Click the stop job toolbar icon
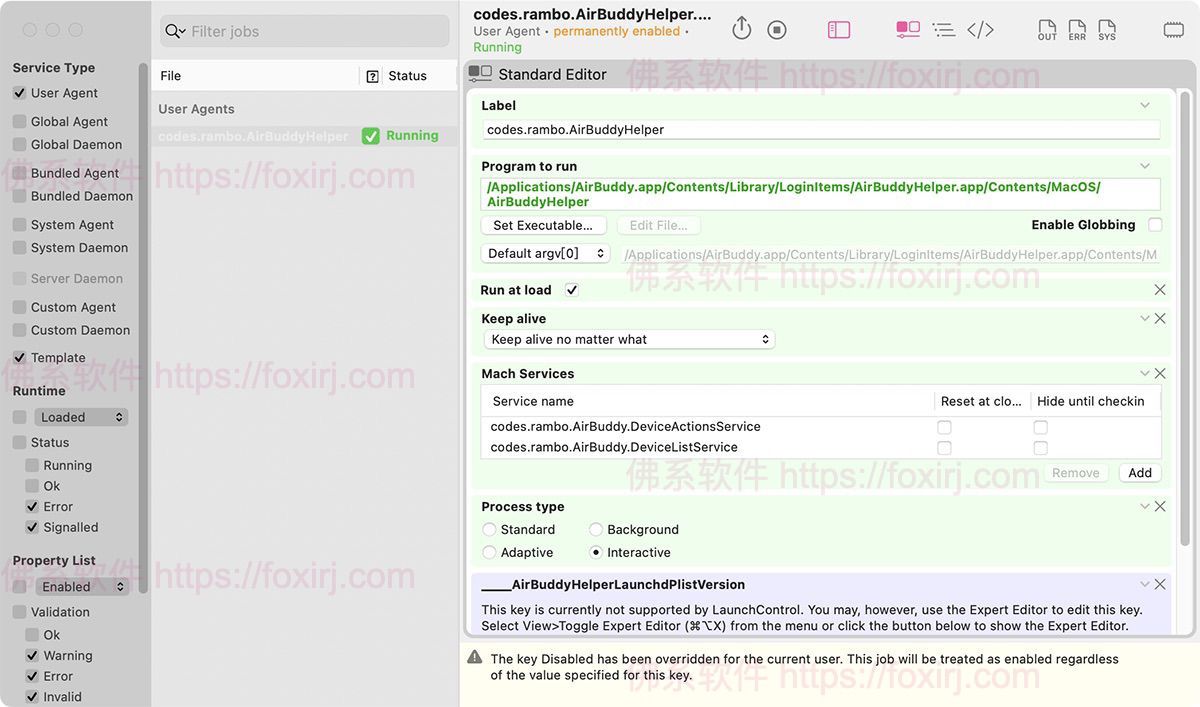 coord(777,30)
